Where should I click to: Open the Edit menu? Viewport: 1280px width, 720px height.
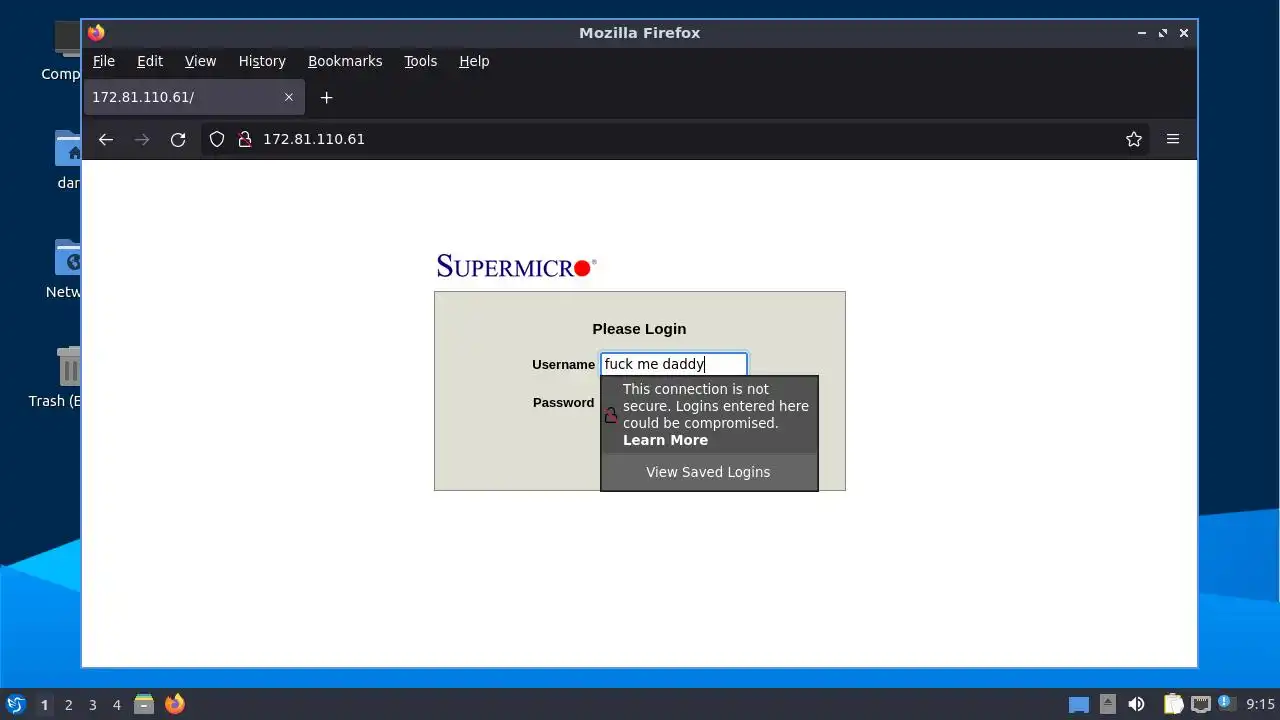[x=150, y=61]
